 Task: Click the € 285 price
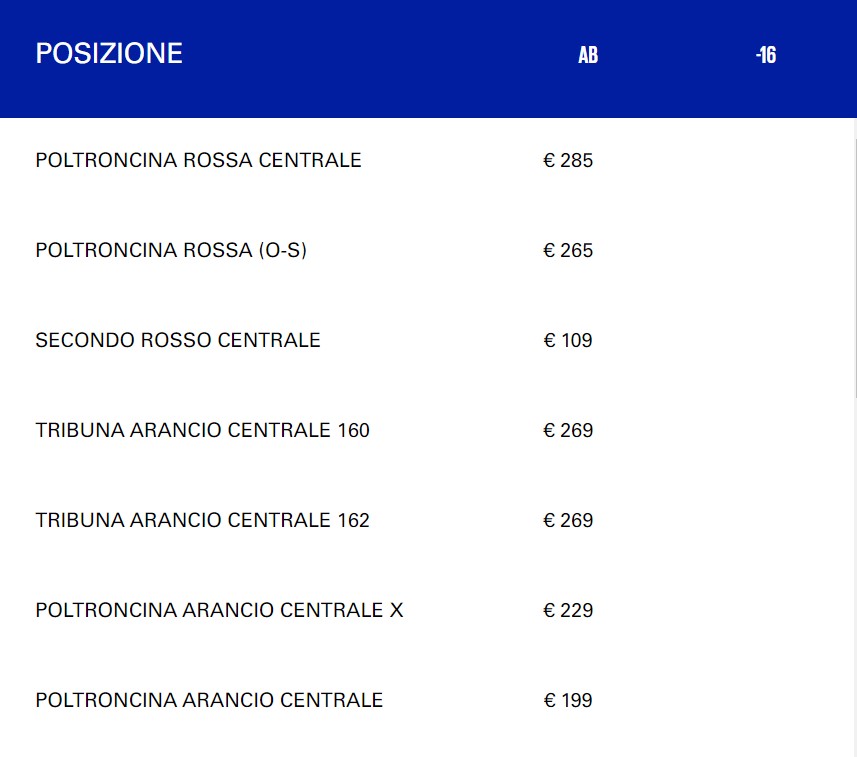pos(568,160)
